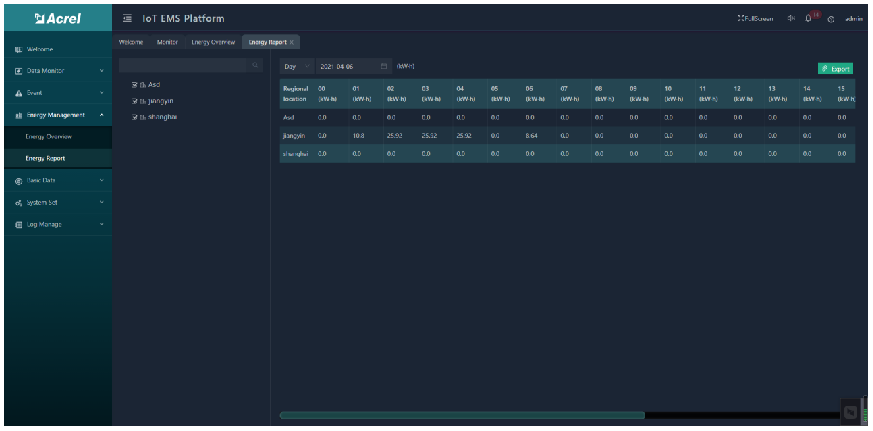Image resolution: width=873 pixels, height=431 pixels.
Task: Switch to the Energy Overview tab
Action: pyautogui.click(x=213, y=42)
